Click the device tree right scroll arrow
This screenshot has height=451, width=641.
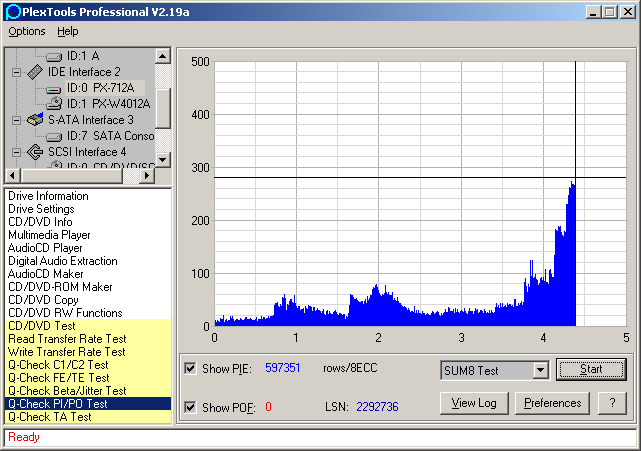(x=147, y=176)
